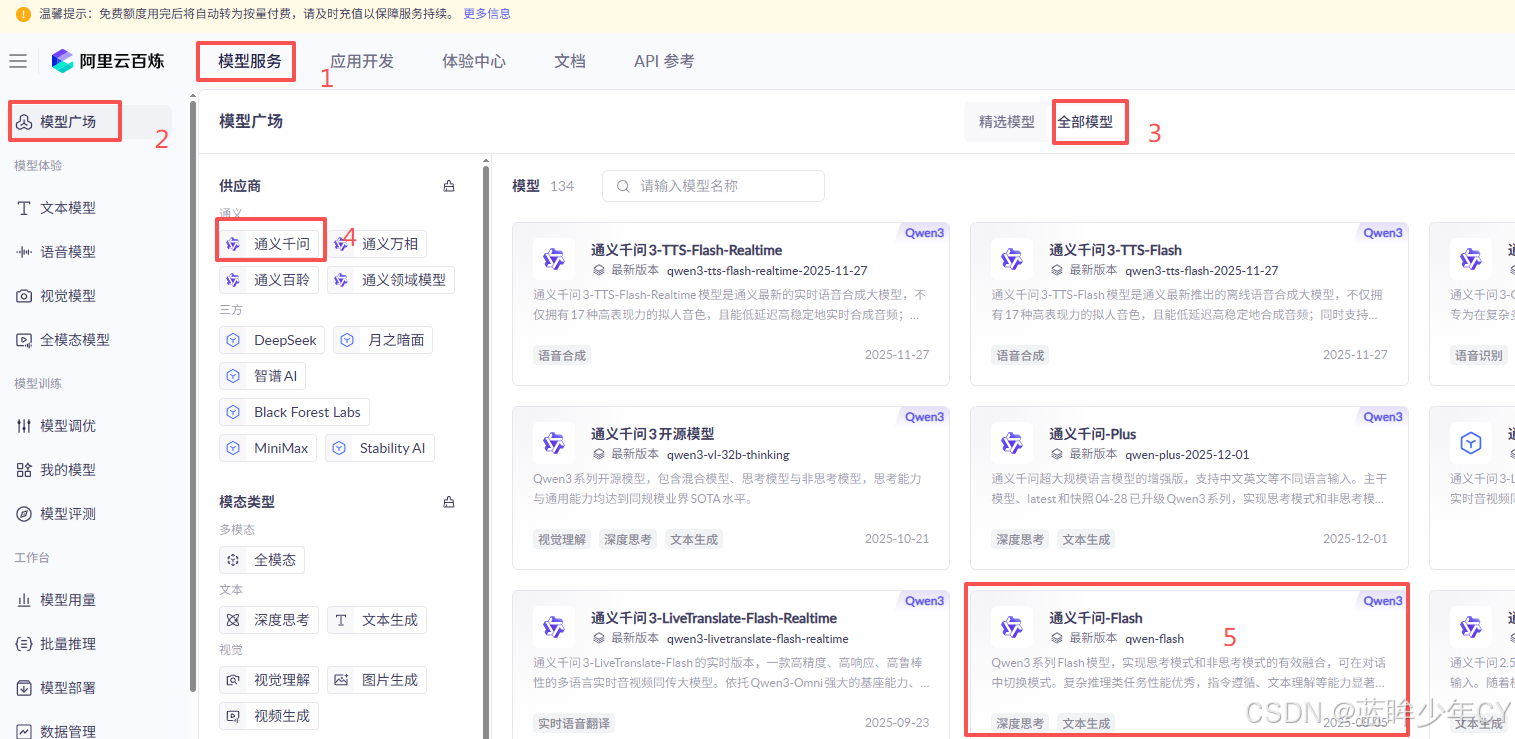This screenshot has width=1515, height=739.
Task: Click the 语音合成 tag on 通义千问3-TTS-Flash-Realtime card
Action: [562, 355]
